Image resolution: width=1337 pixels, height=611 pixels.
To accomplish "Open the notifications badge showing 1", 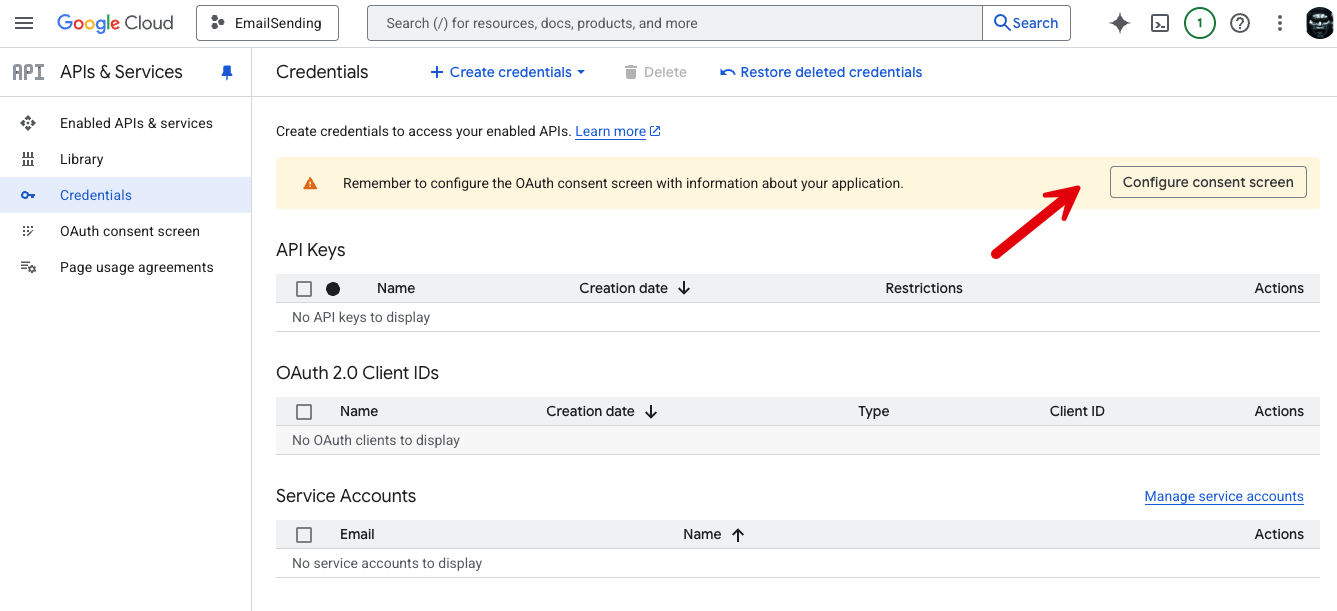I will pyautogui.click(x=1199, y=23).
